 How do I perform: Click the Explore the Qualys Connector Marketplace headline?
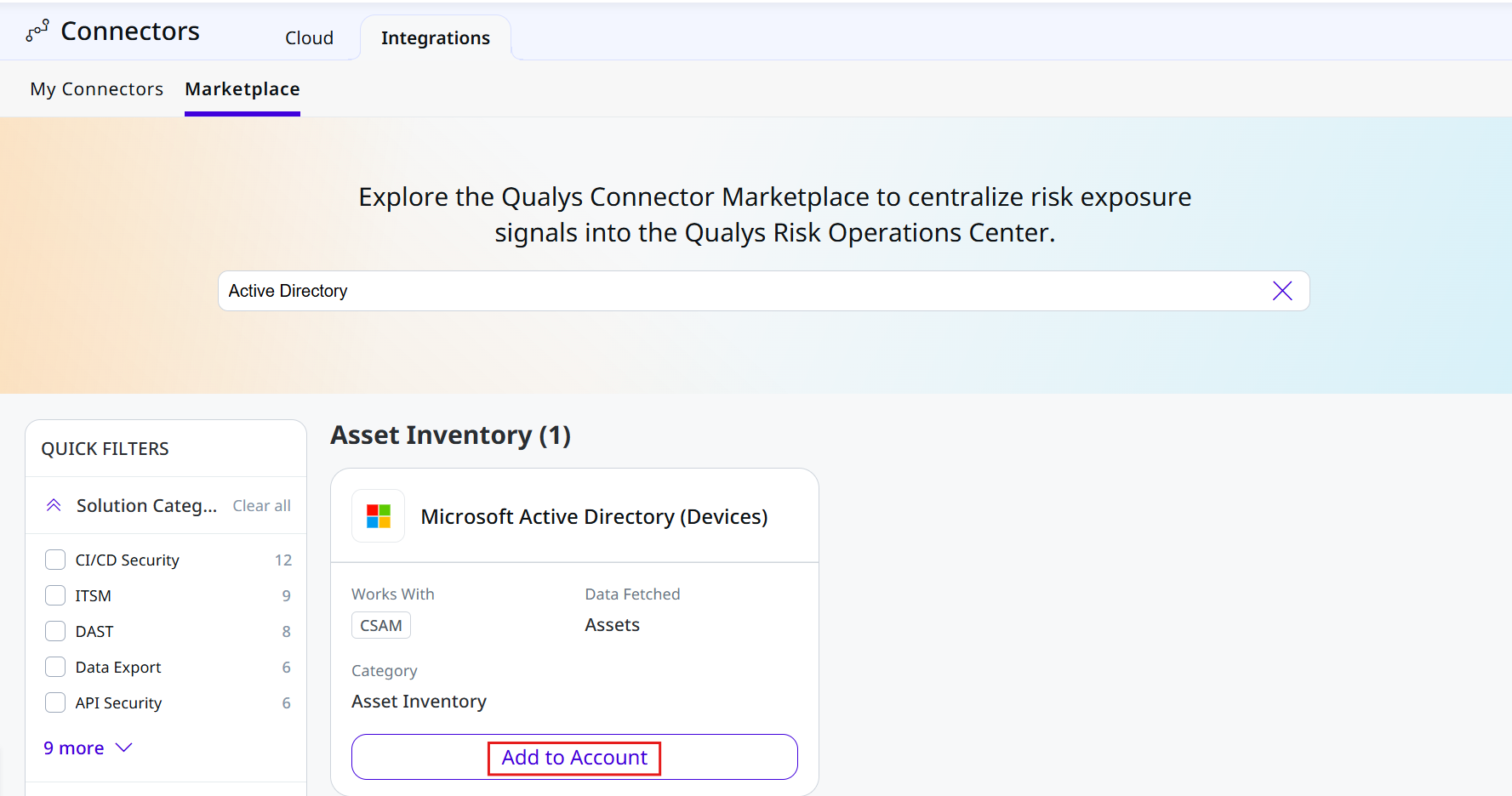(775, 214)
